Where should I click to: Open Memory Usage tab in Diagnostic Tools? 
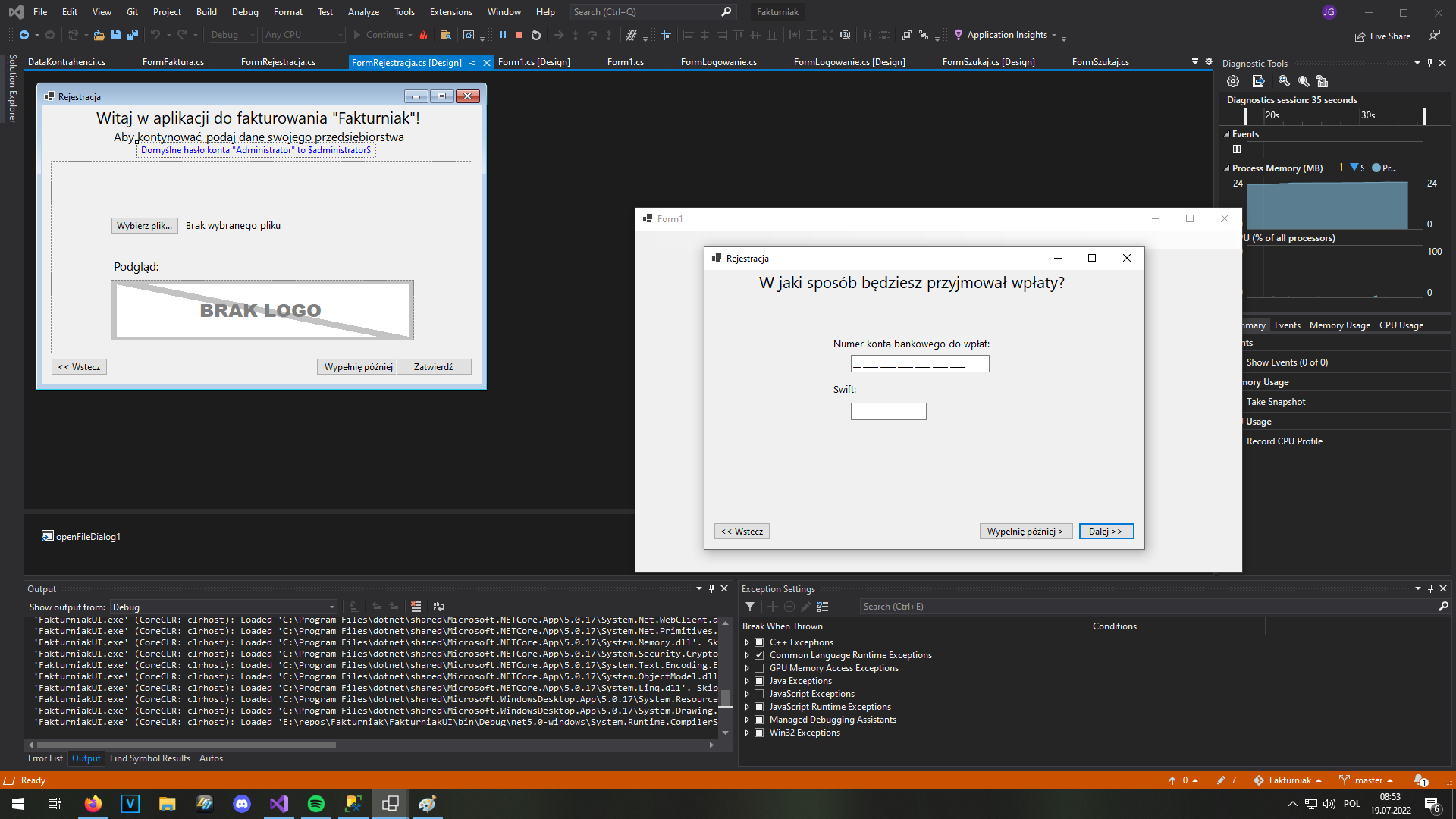[x=1339, y=325]
